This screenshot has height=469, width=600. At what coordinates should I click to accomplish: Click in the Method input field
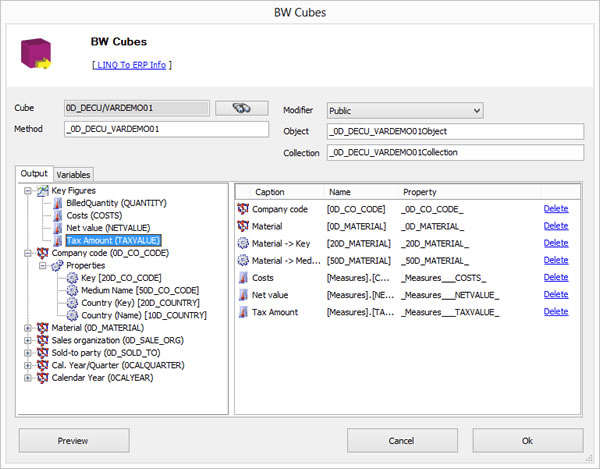point(166,129)
